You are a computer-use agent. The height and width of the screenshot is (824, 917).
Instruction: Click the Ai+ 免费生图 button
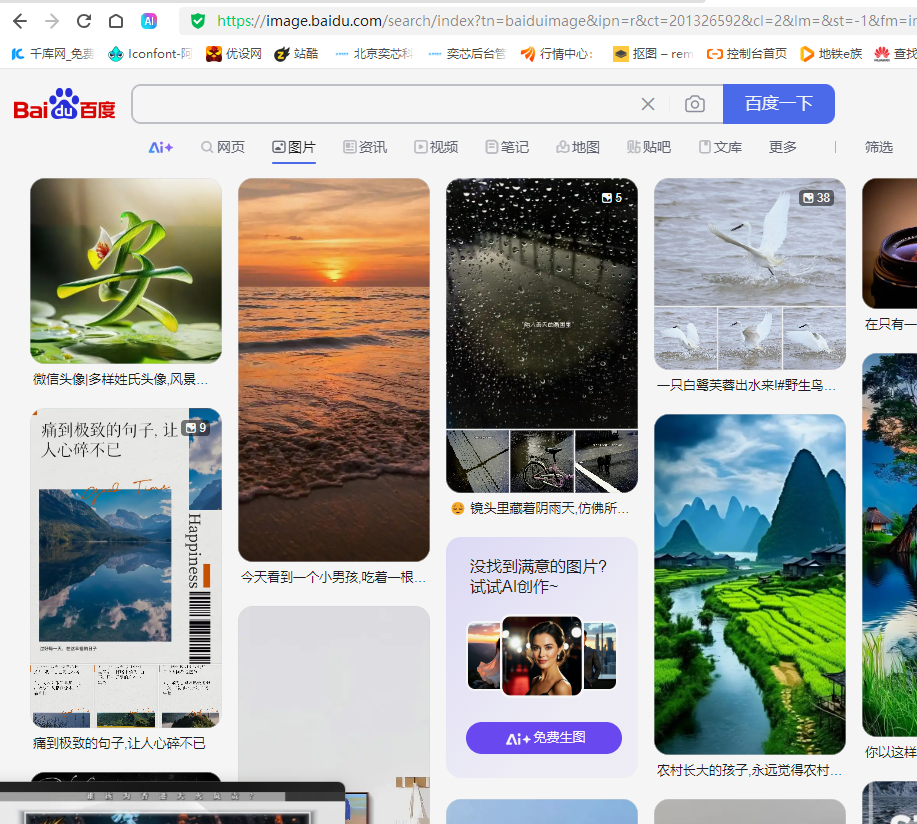pyautogui.click(x=543, y=737)
